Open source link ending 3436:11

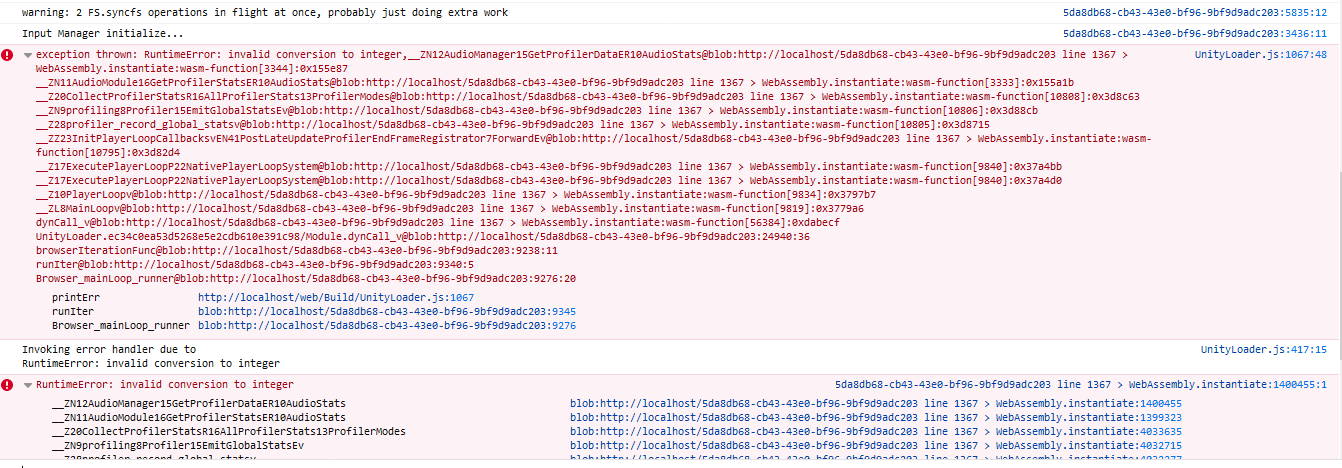click(x=1195, y=33)
